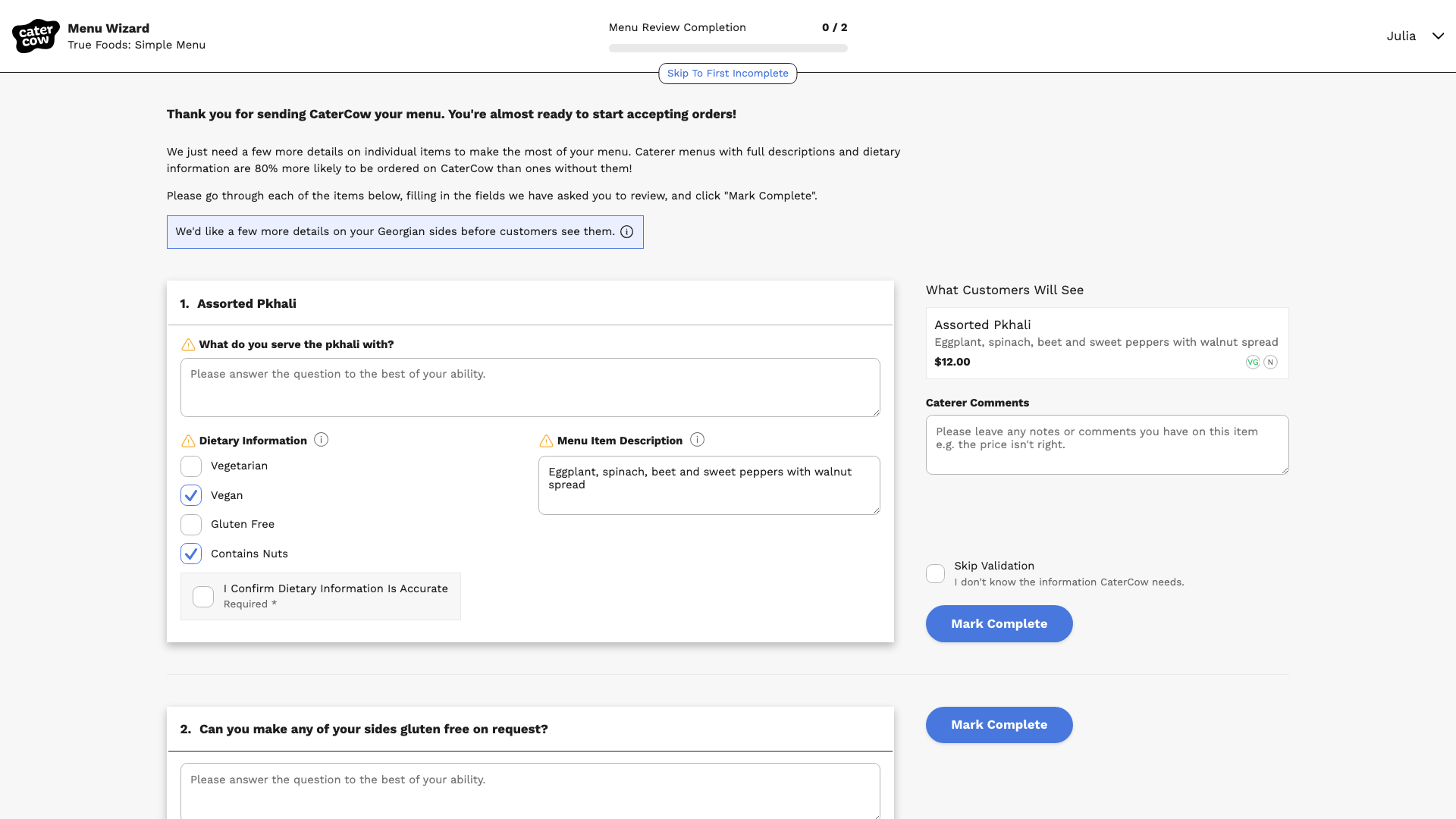Open info icon beside Georgian sides notice
The width and height of the screenshot is (1456, 819).
click(x=626, y=232)
